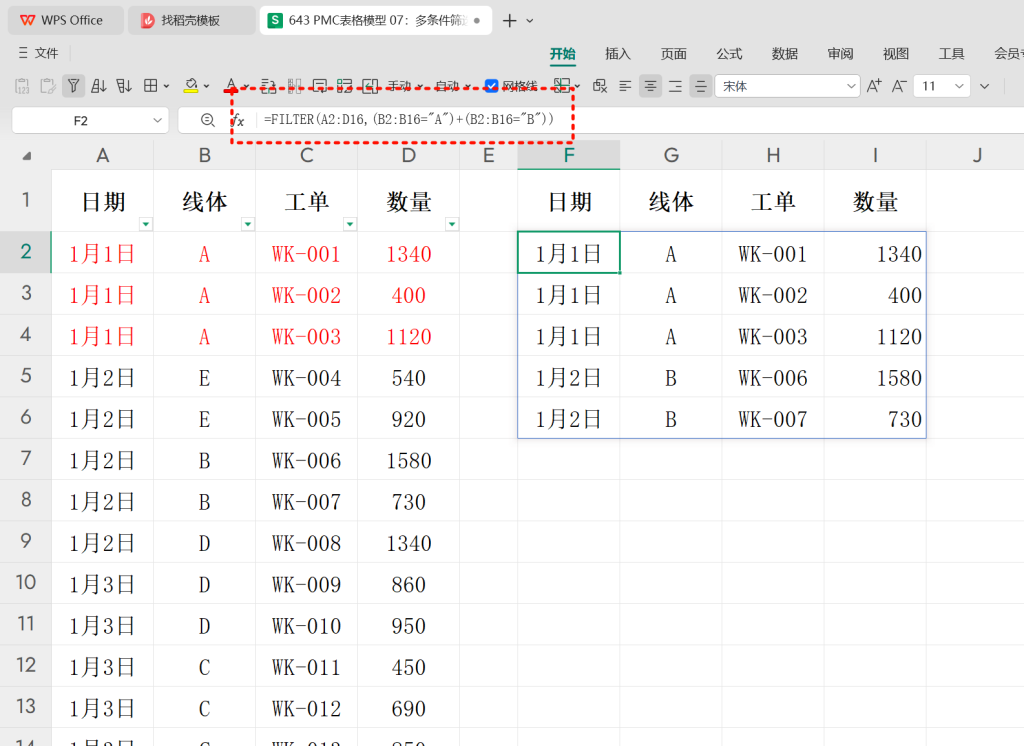
Task: Align text left
Action: pyautogui.click(x=625, y=86)
